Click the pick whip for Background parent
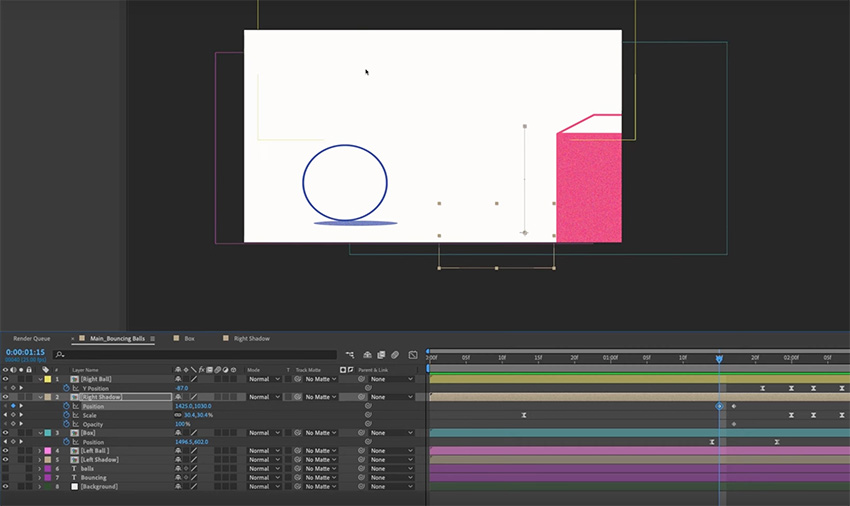850x506 pixels. (x=362, y=486)
